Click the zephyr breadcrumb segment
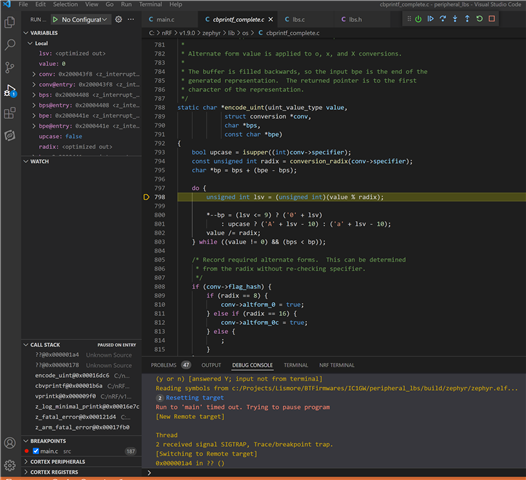The width and height of the screenshot is (526, 480). pos(211,33)
